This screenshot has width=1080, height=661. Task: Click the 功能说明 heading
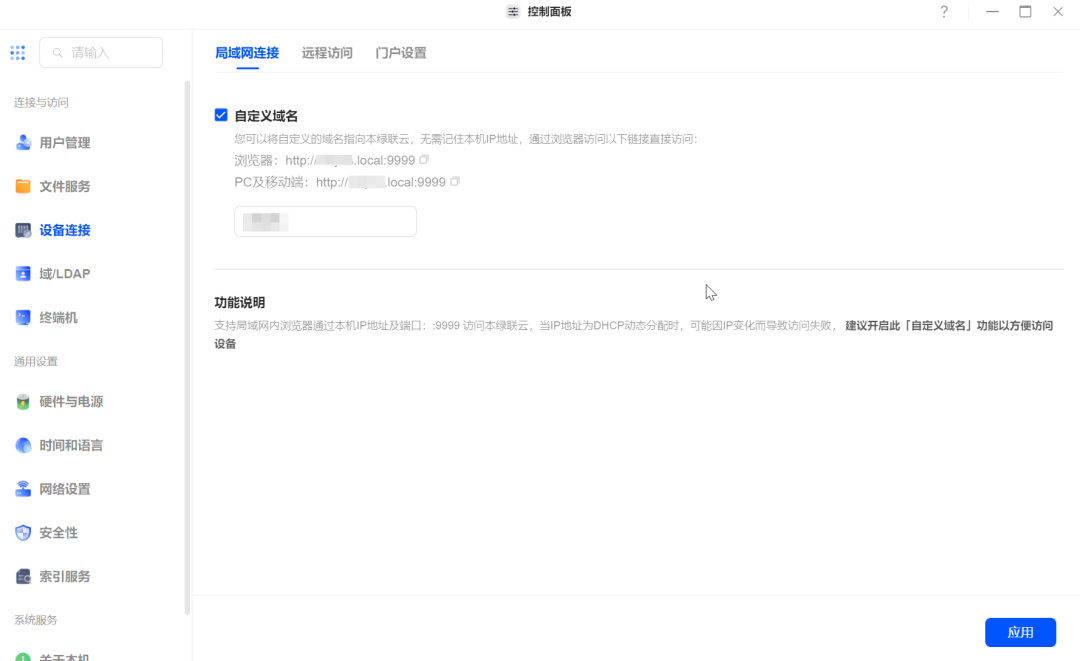coord(240,302)
